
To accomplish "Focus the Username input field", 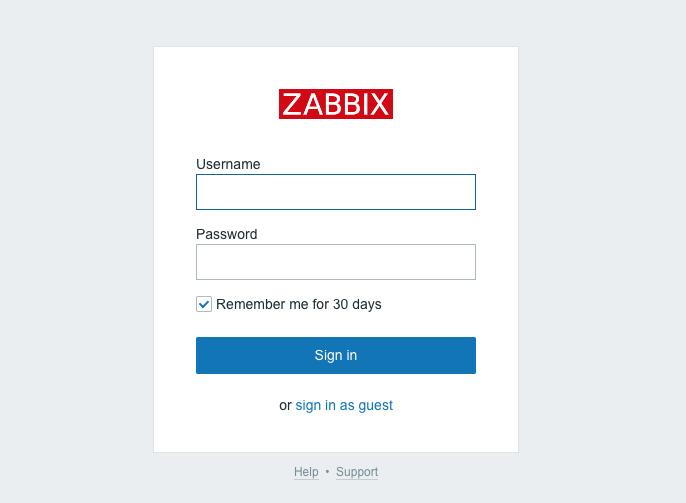I will click(336, 192).
